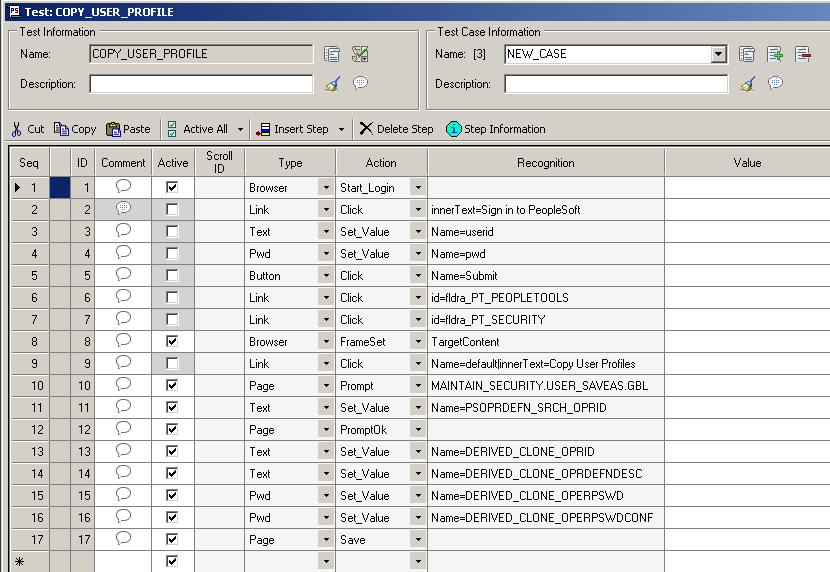Screen dimensions: 830x572
Task: Open the comment bubble for step 17
Action: coord(123,538)
